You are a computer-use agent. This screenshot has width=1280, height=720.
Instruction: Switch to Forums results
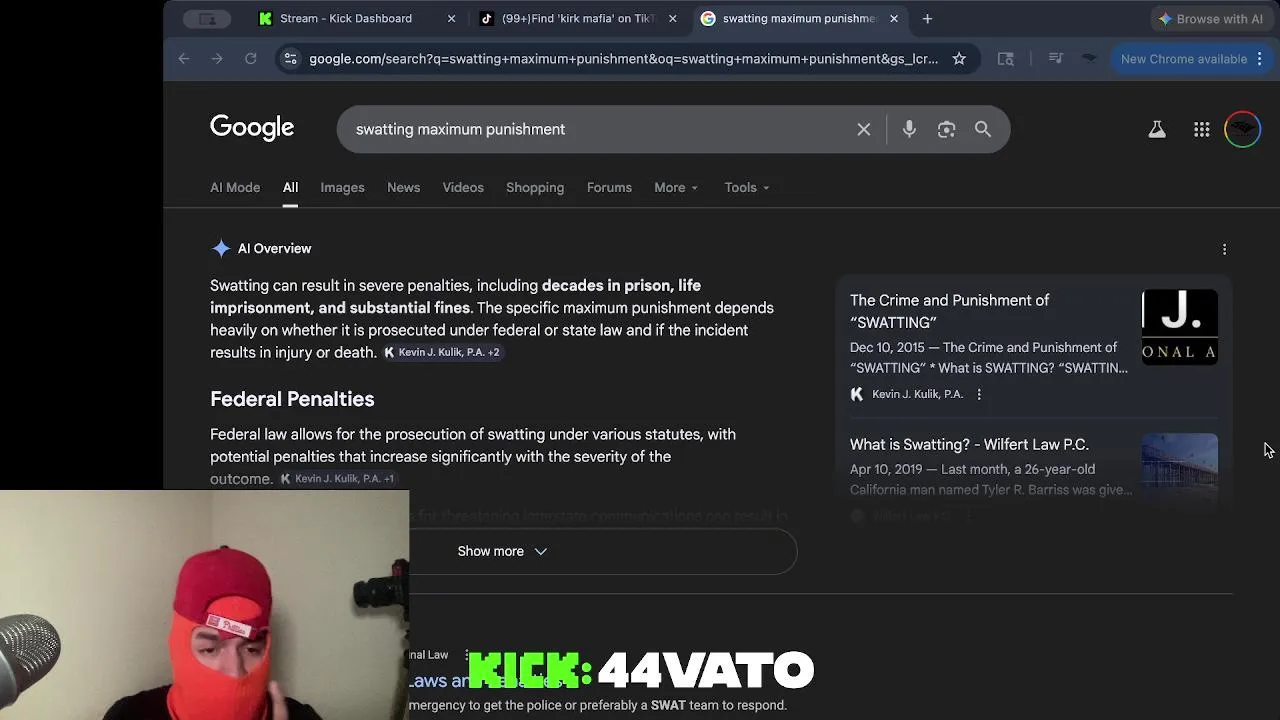[x=609, y=187]
